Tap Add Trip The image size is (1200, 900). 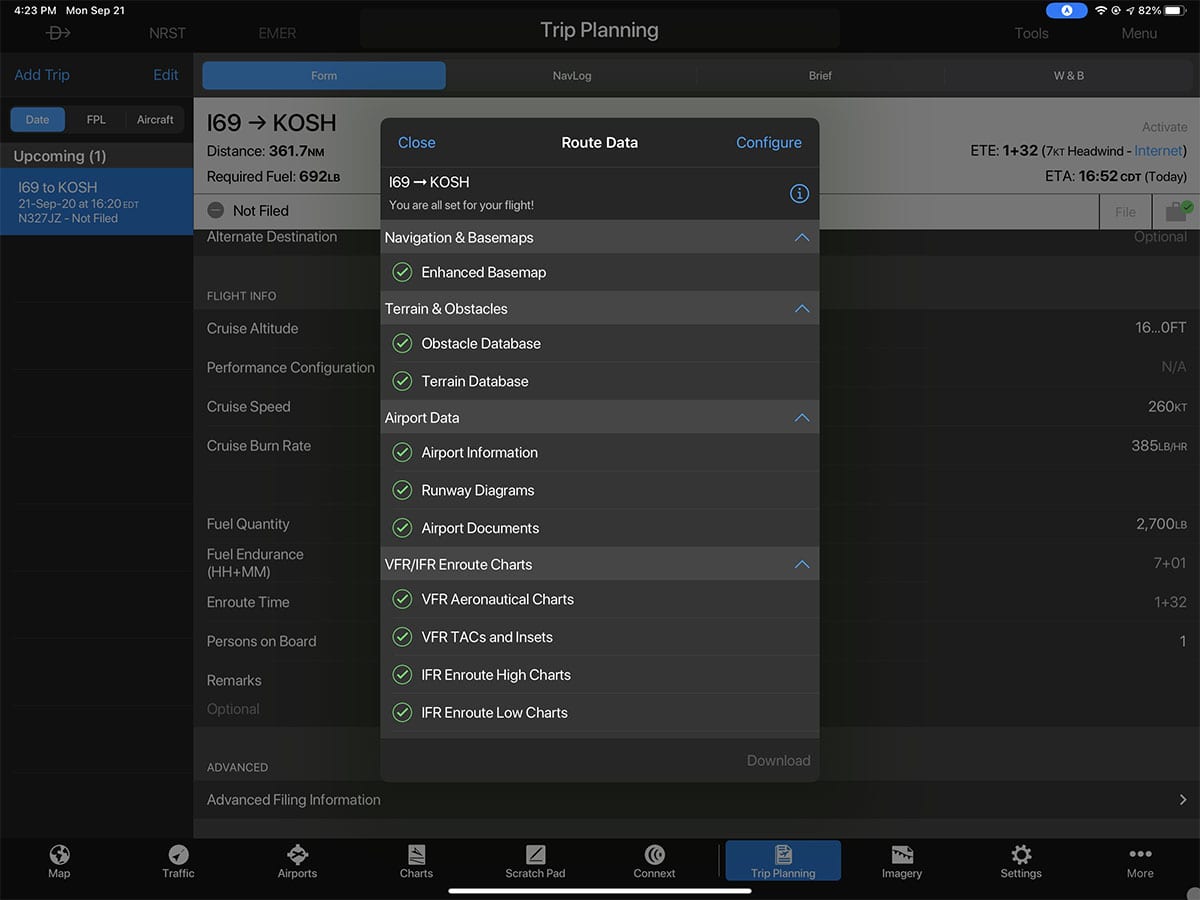(42, 75)
